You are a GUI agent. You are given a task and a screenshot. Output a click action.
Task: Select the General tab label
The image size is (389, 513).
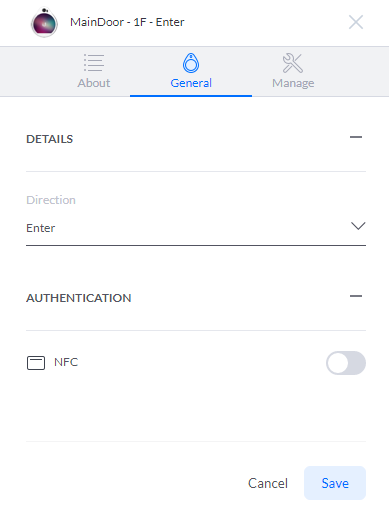[191, 83]
